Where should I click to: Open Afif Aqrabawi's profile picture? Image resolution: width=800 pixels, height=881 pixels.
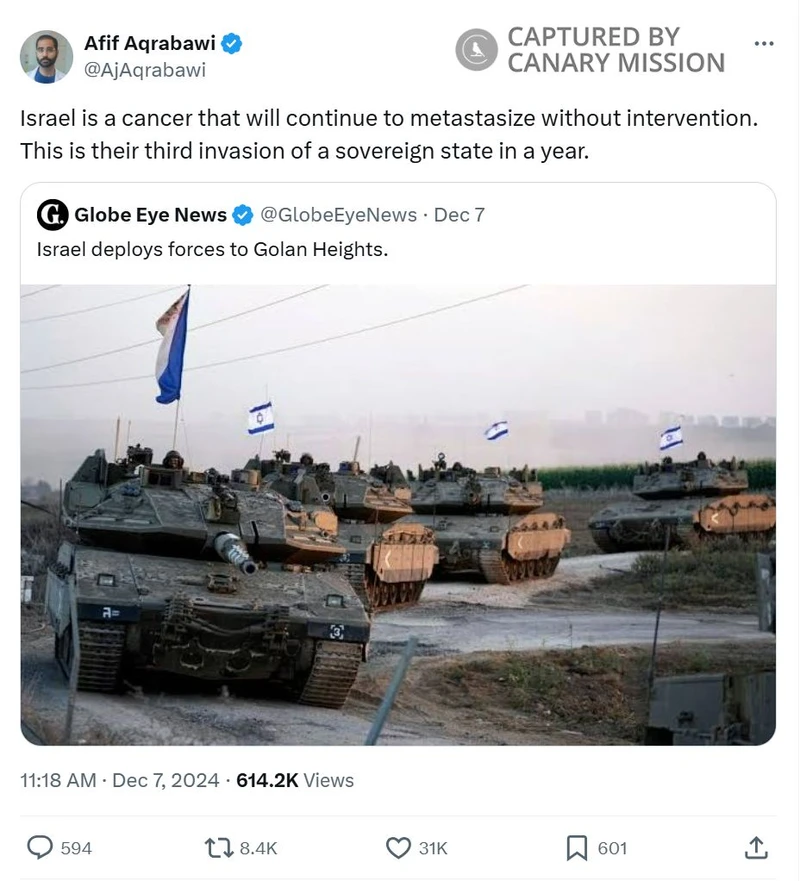coord(46,56)
